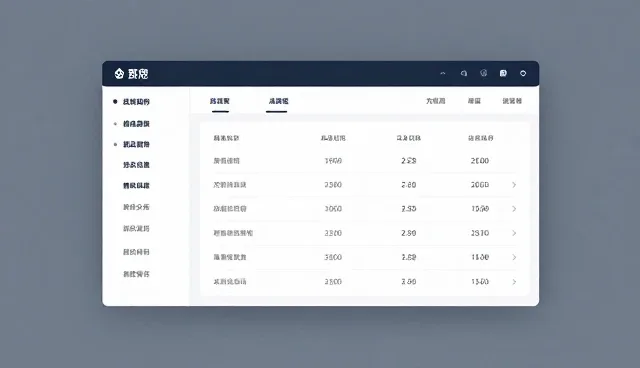Viewport: 640px width, 368px height.
Task: Click the third column header of the table
Action: point(409,138)
